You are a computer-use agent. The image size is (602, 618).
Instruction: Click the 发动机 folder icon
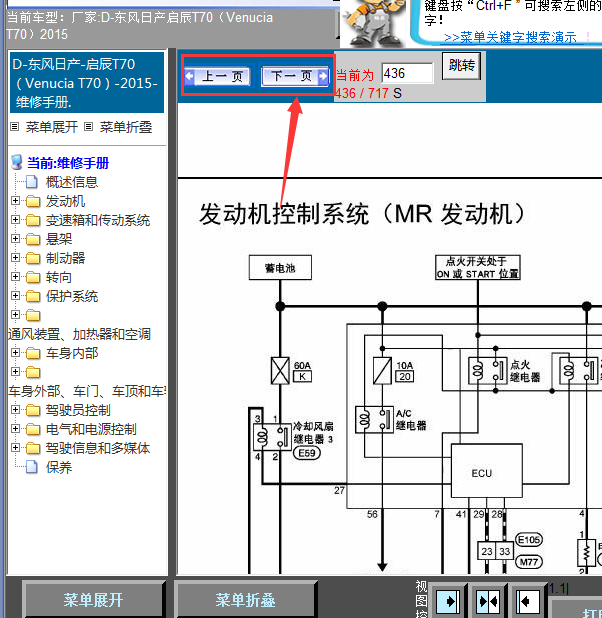click(33, 201)
